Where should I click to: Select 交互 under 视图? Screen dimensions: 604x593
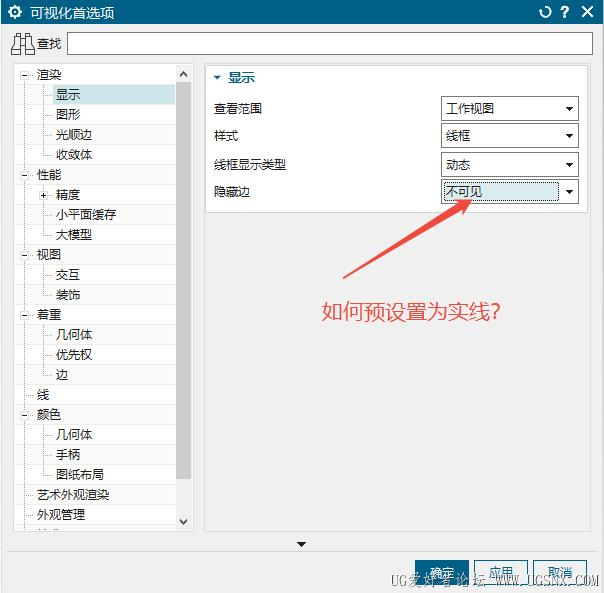click(68, 275)
